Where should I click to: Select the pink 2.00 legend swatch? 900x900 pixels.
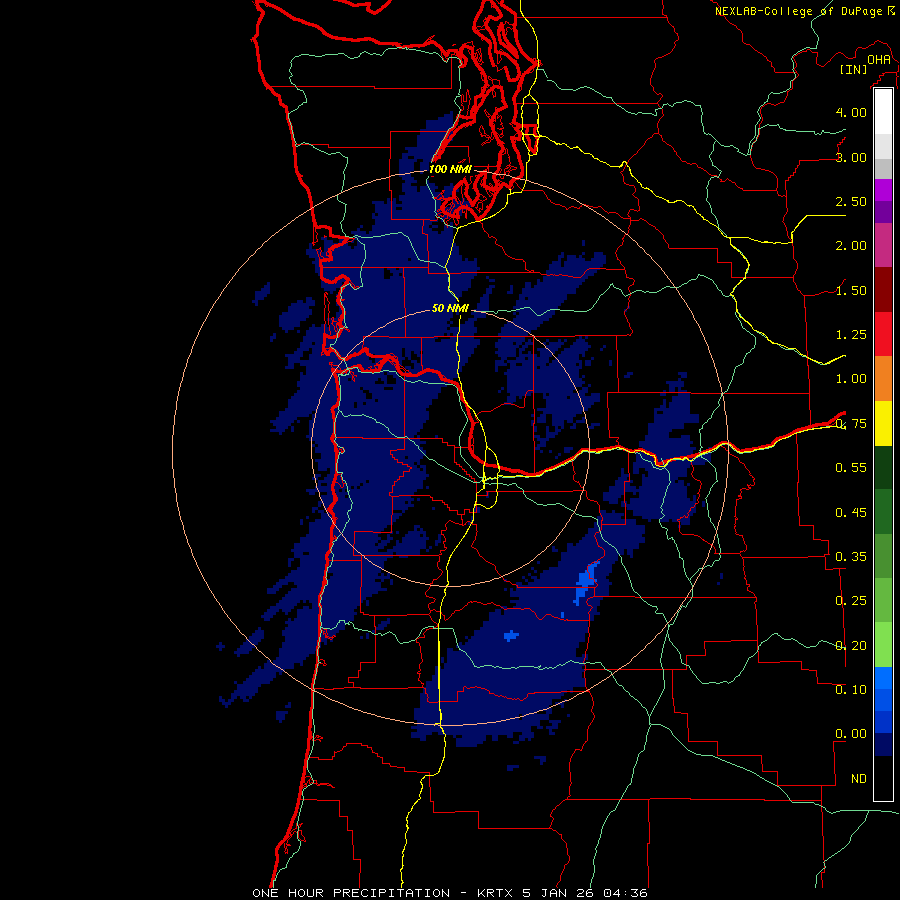(883, 245)
